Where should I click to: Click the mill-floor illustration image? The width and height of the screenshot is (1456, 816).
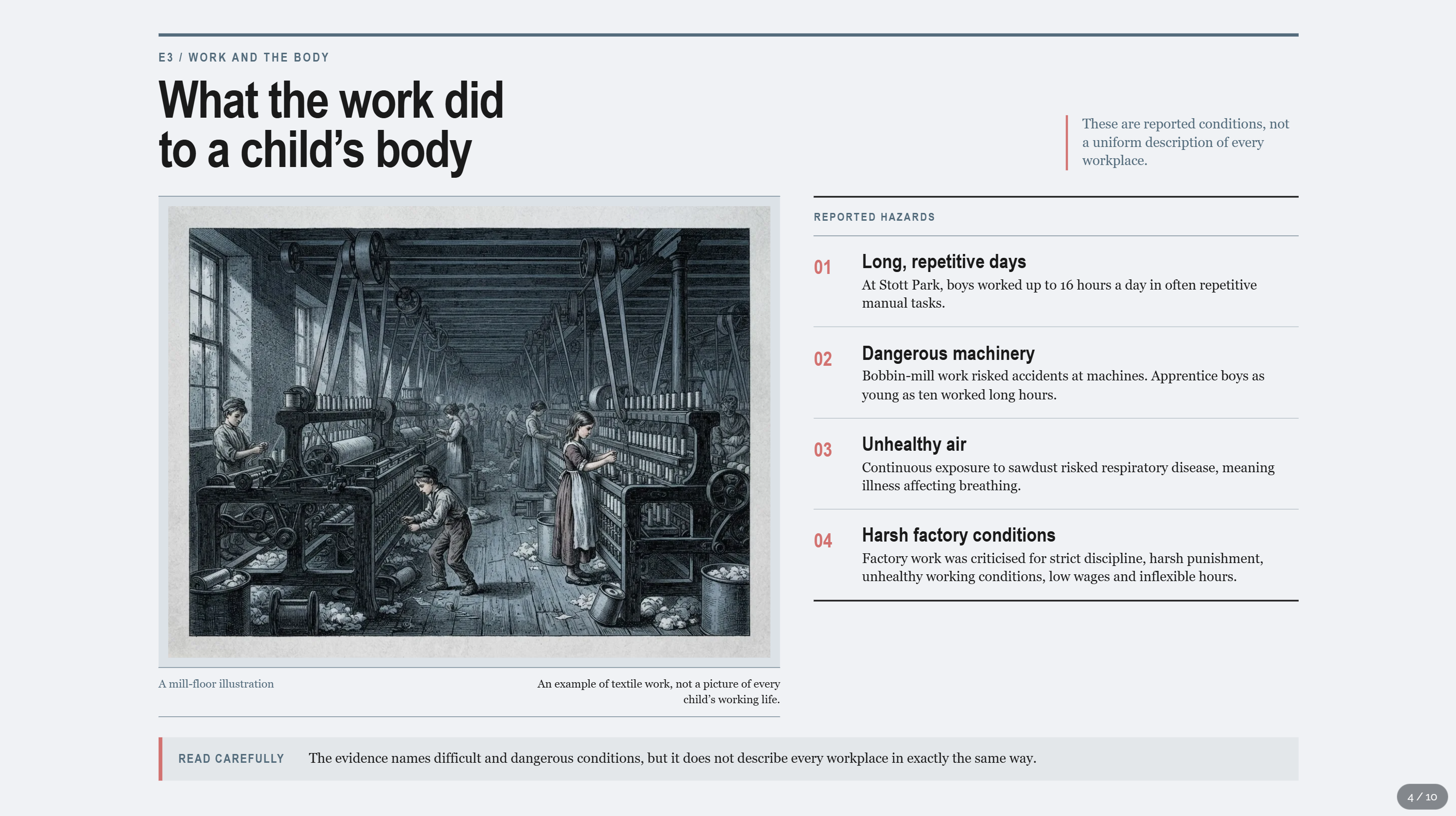(x=469, y=432)
